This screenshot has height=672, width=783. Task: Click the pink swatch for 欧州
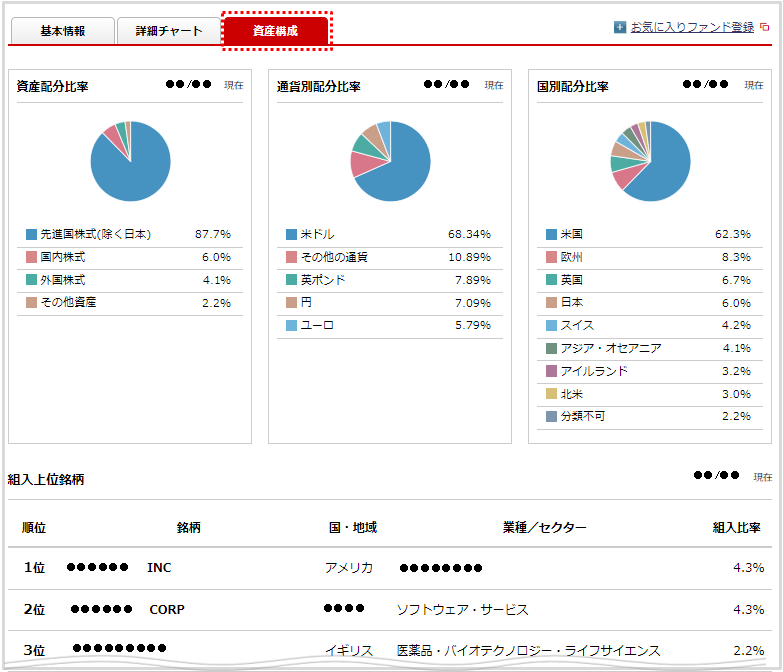coord(551,257)
